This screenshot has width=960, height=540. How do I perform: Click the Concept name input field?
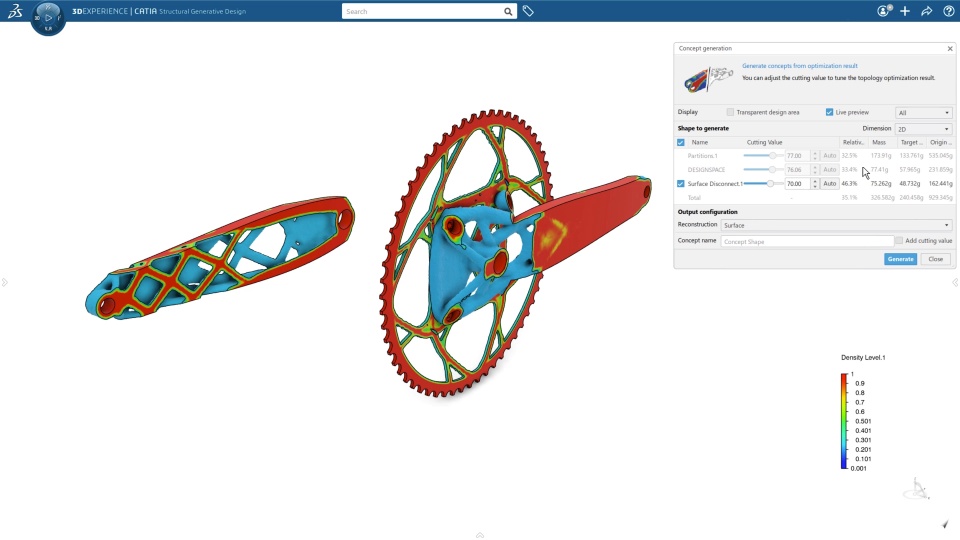pos(807,241)
